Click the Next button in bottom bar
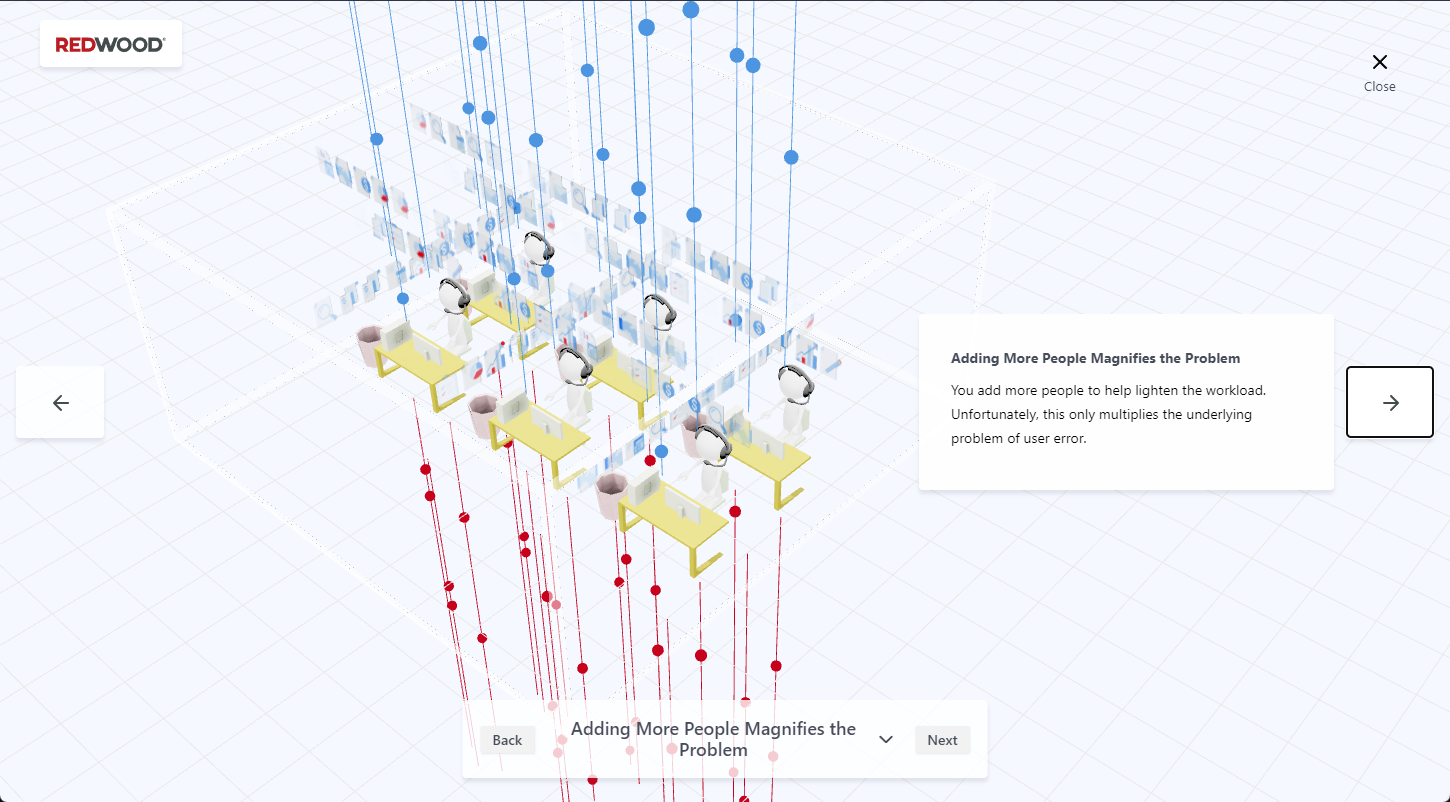This screenshot has width=1450, height=802. pyautogui.click(x=942, y=740)
